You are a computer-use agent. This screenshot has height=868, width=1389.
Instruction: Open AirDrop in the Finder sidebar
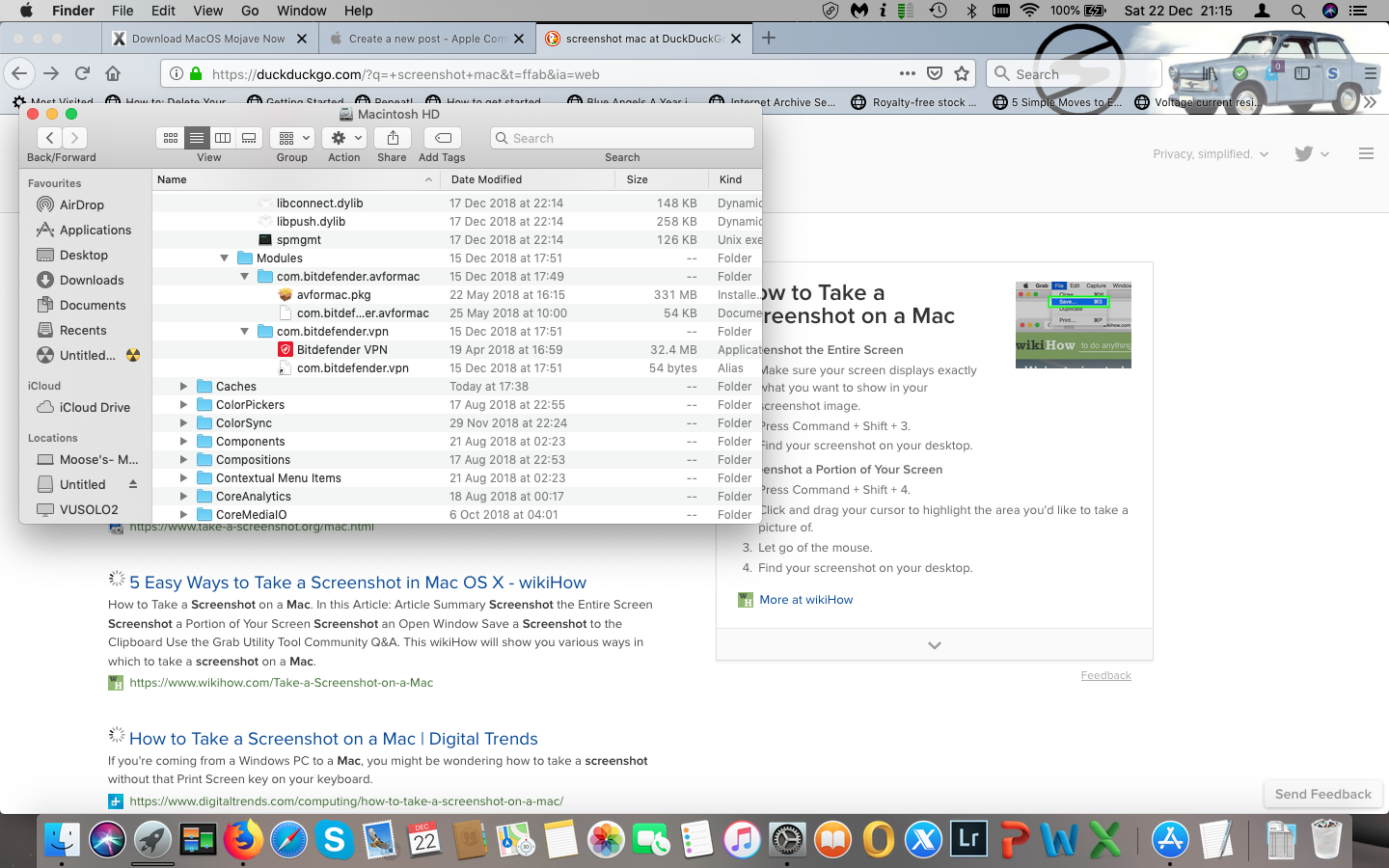click(x=82, y=204)
